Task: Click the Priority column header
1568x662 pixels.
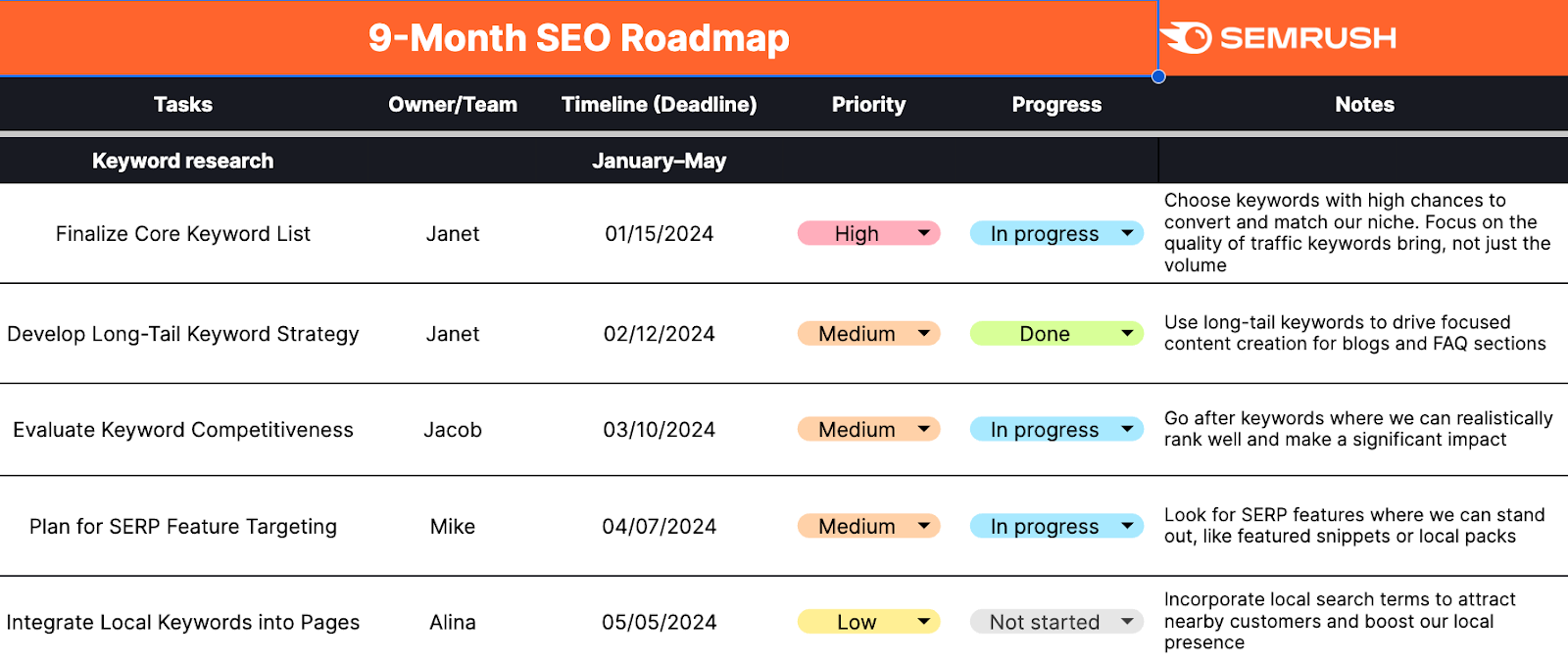Action: (x=868, y=105)
